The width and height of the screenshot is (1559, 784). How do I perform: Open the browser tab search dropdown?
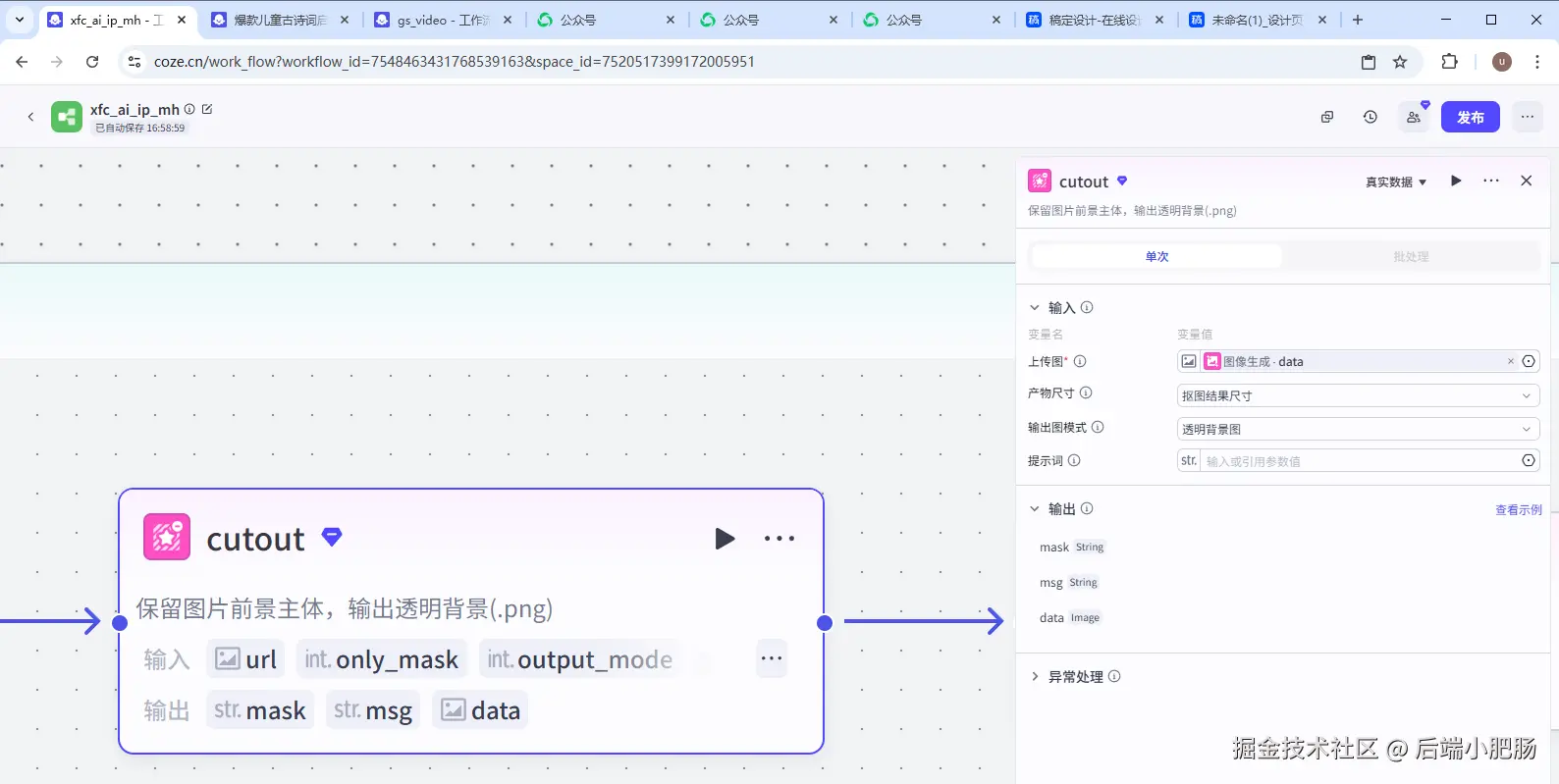pos(20,20)
